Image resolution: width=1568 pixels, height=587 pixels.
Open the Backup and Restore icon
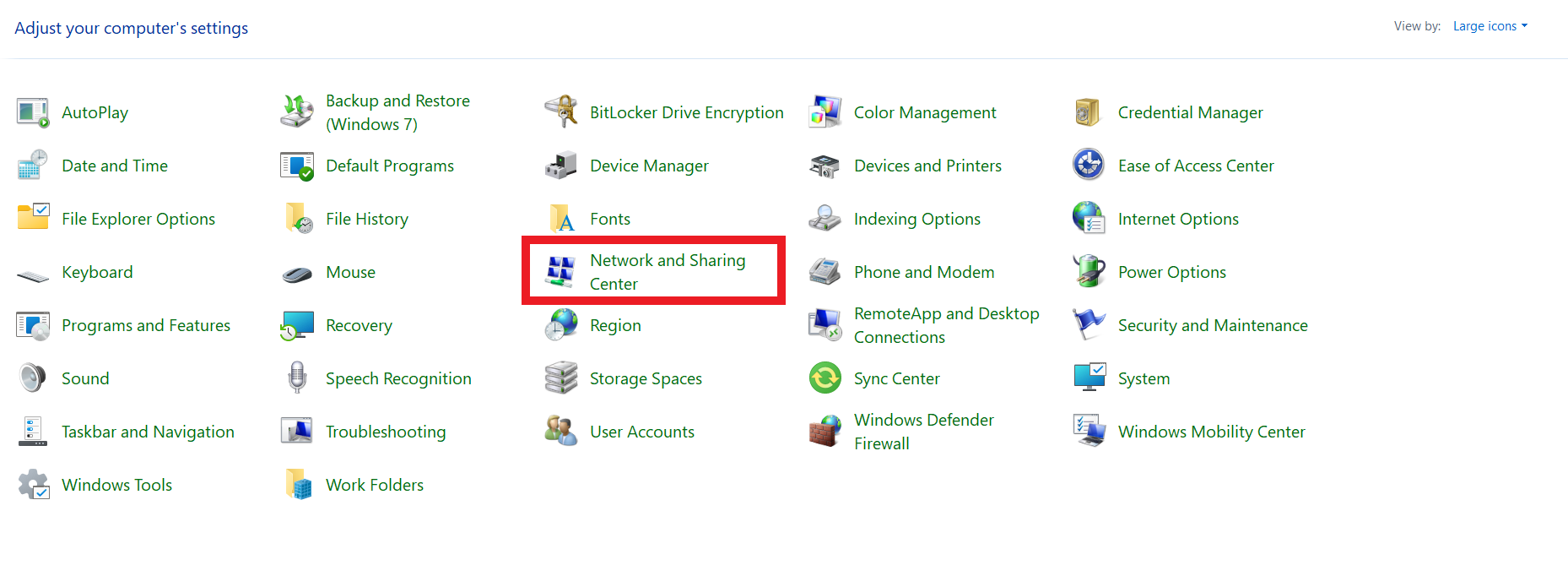coord(297,112)
